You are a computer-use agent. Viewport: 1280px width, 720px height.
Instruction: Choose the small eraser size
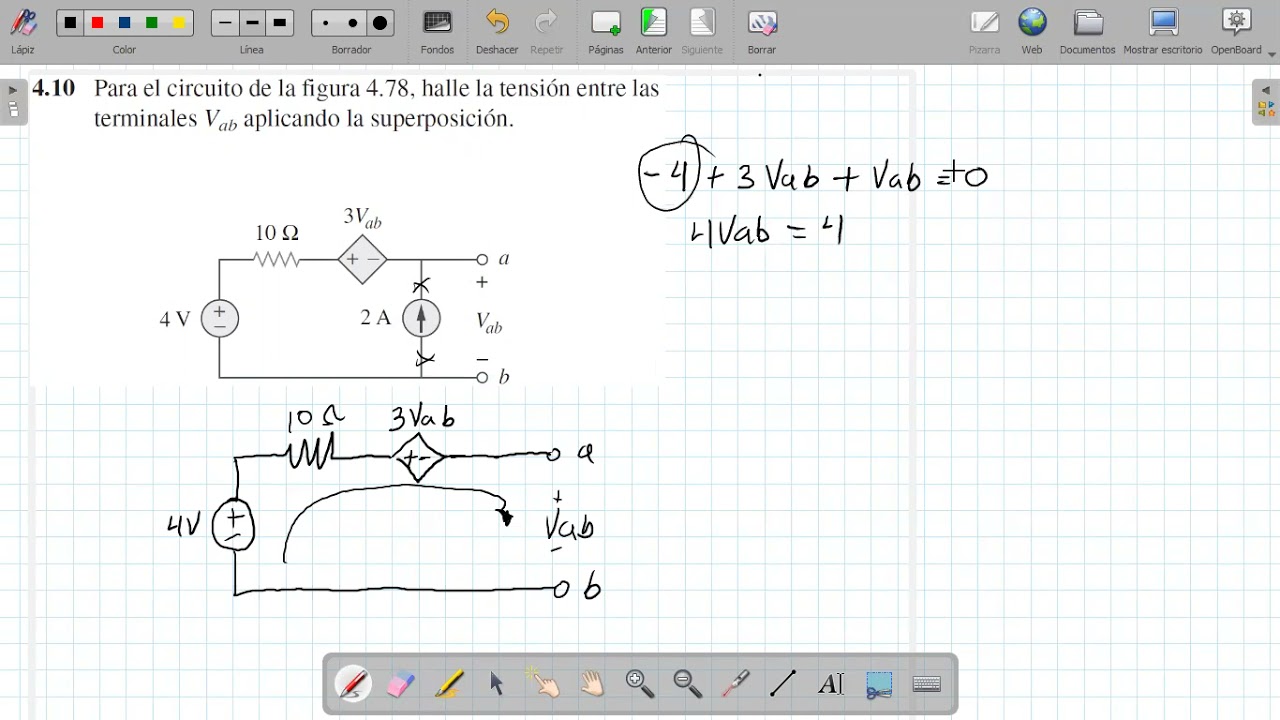[325, 23]
